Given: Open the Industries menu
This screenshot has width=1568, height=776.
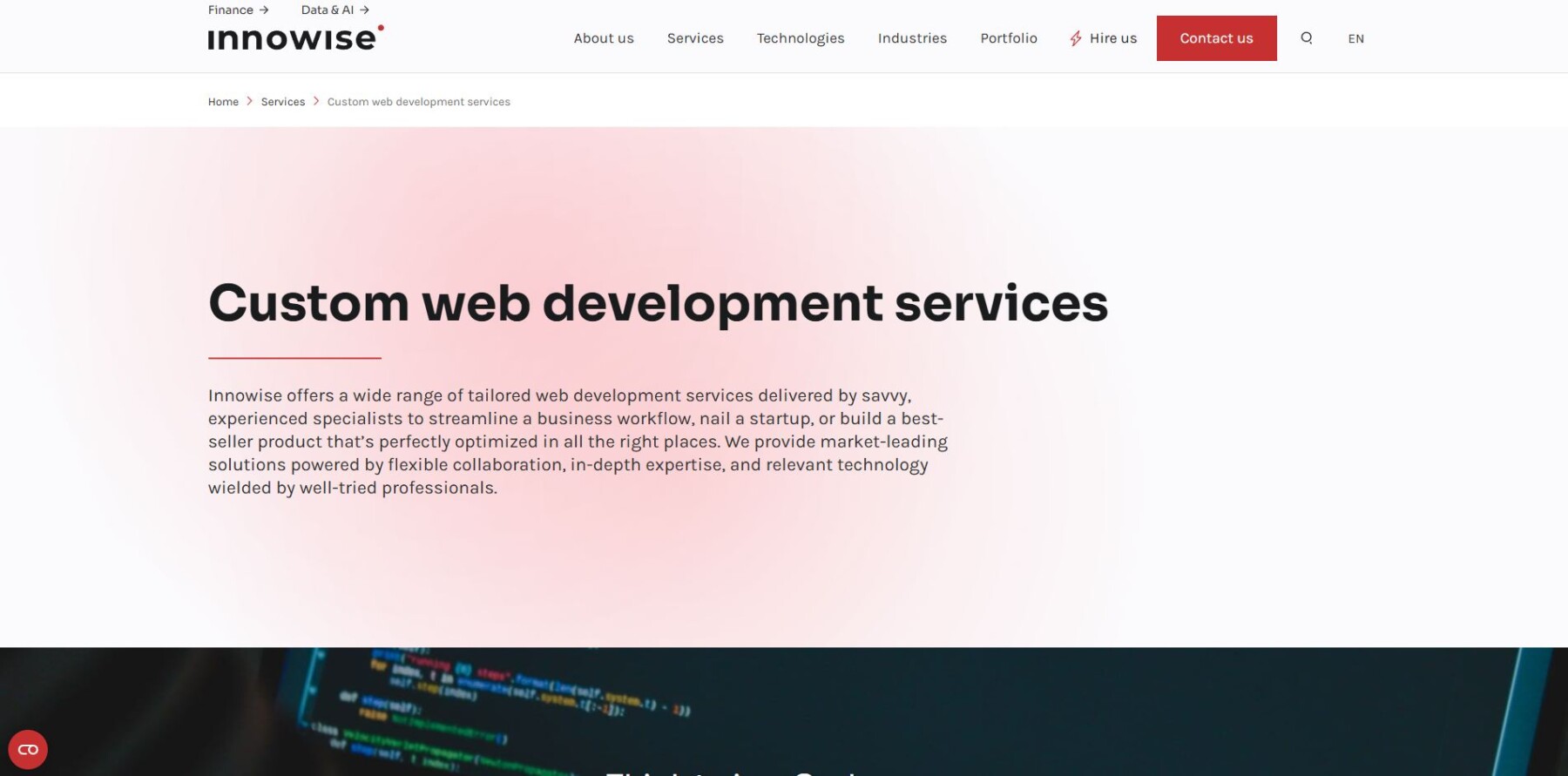Looking at the screenshot, I should point(912,38).
